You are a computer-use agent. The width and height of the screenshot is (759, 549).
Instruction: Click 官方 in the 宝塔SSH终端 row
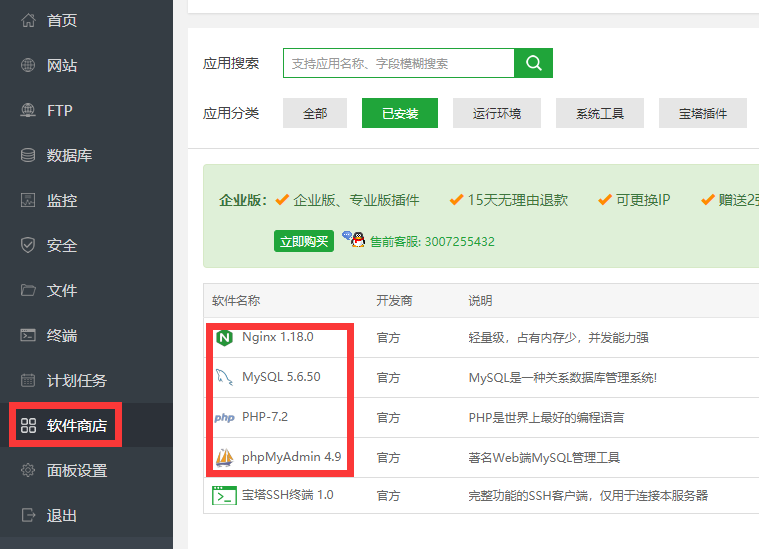[389, 496]
